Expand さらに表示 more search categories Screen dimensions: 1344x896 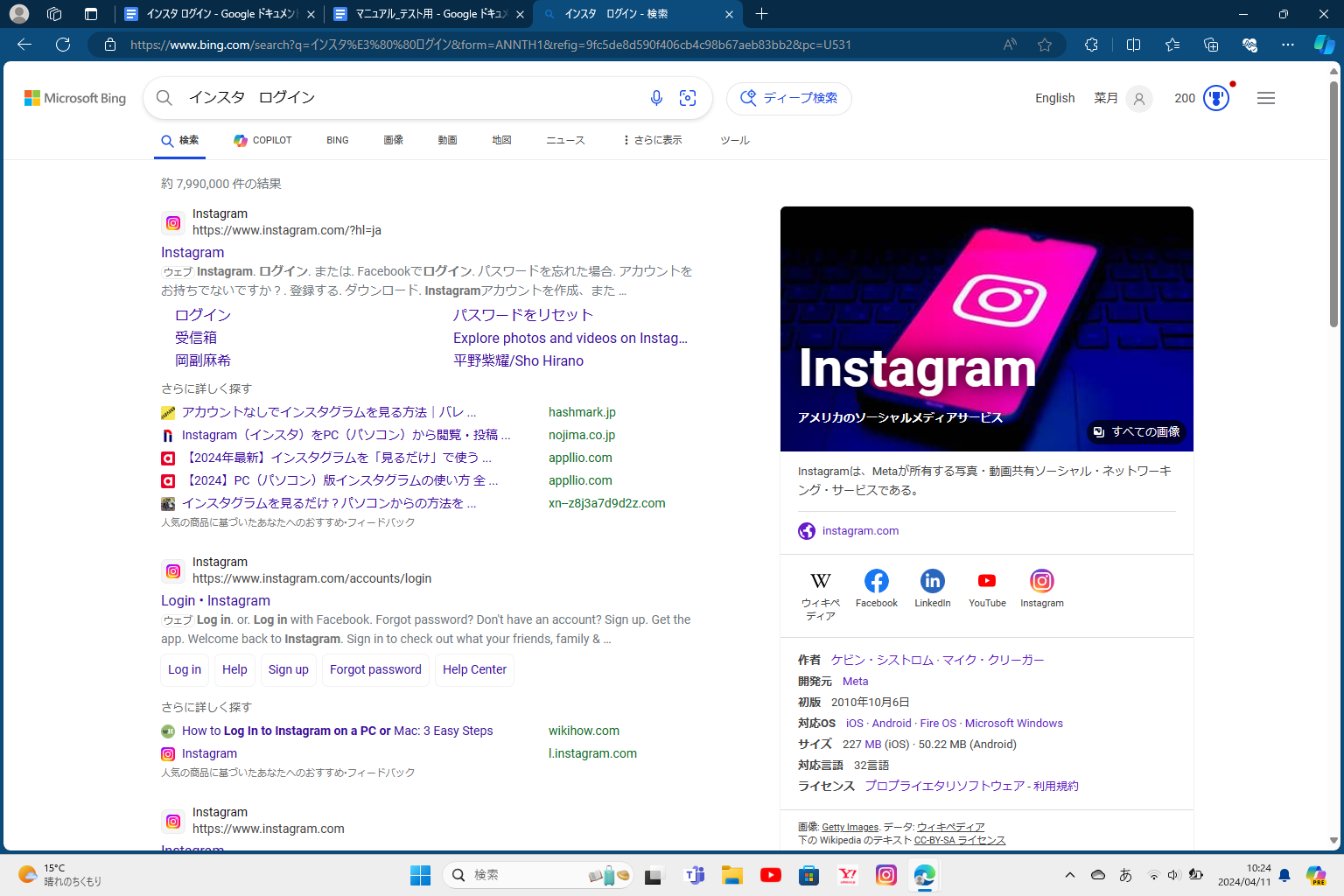[x=653, y=140]
